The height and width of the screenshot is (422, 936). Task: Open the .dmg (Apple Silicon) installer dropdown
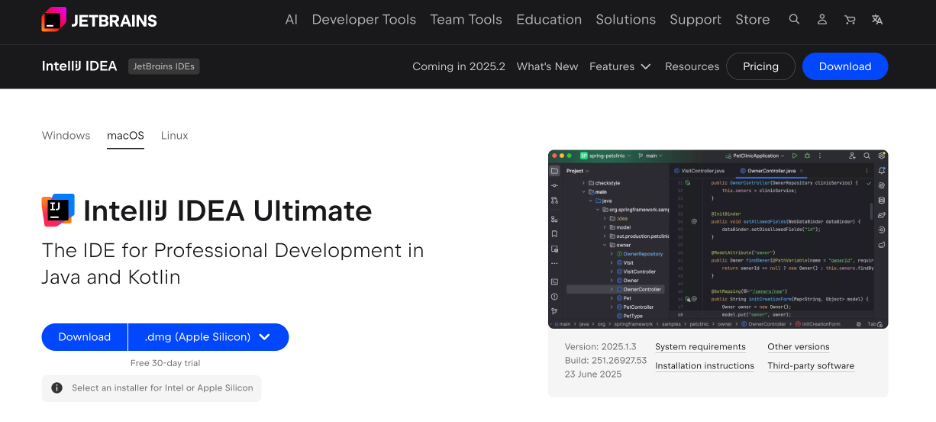(208, 337)
